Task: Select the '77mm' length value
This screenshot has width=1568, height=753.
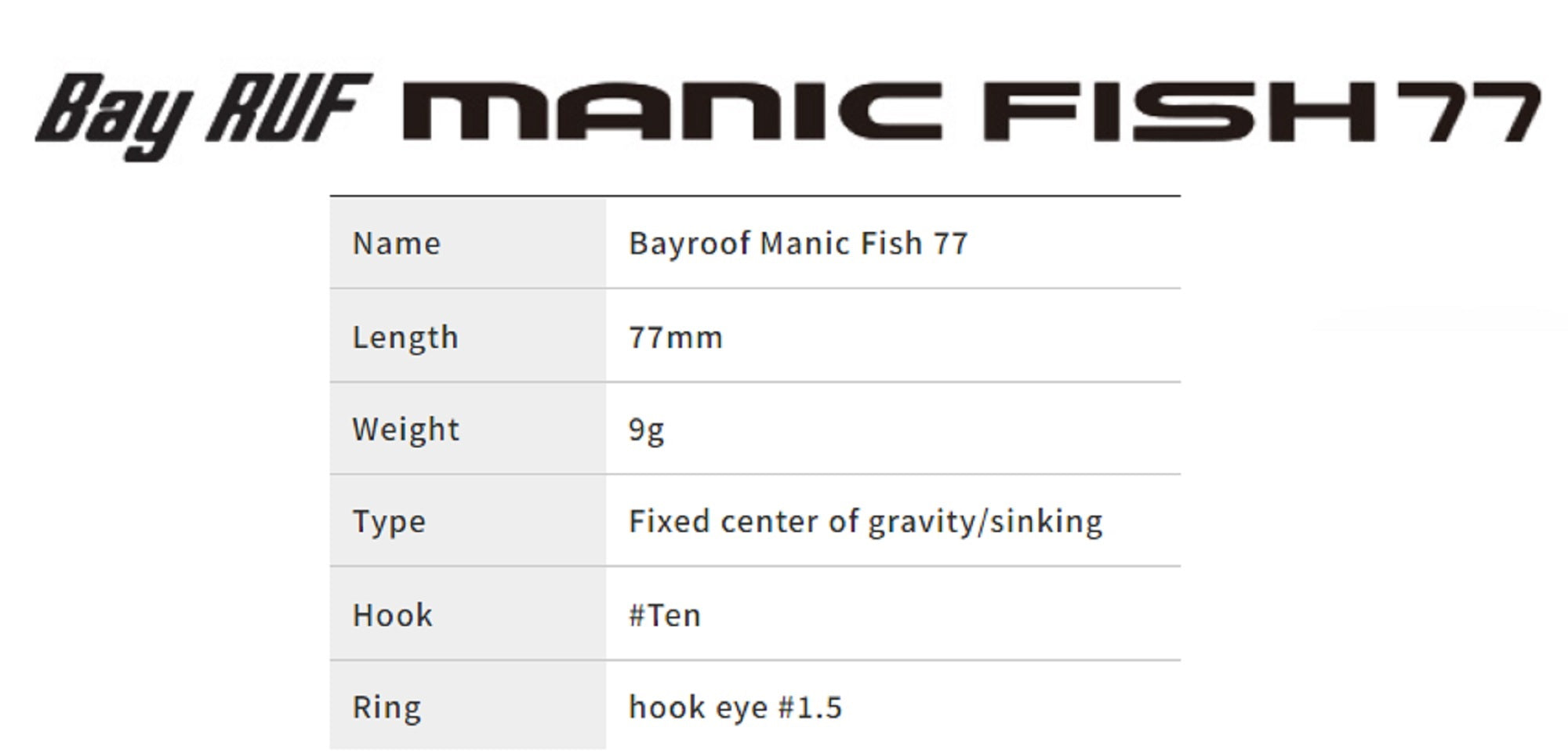Action: click(x=676, y=338)
